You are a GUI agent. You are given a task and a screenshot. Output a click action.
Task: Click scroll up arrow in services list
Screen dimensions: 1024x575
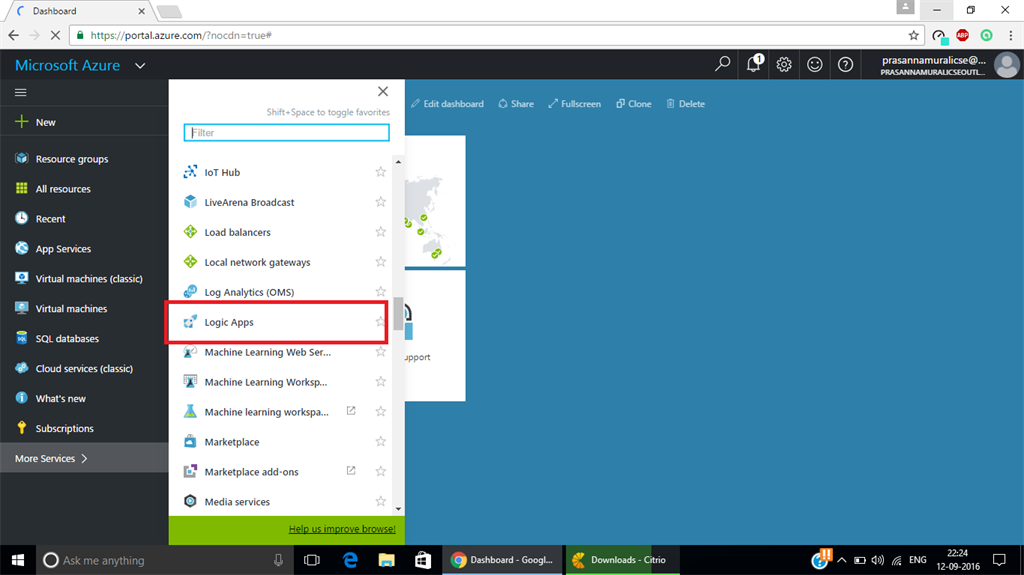[x=398, y=161]
